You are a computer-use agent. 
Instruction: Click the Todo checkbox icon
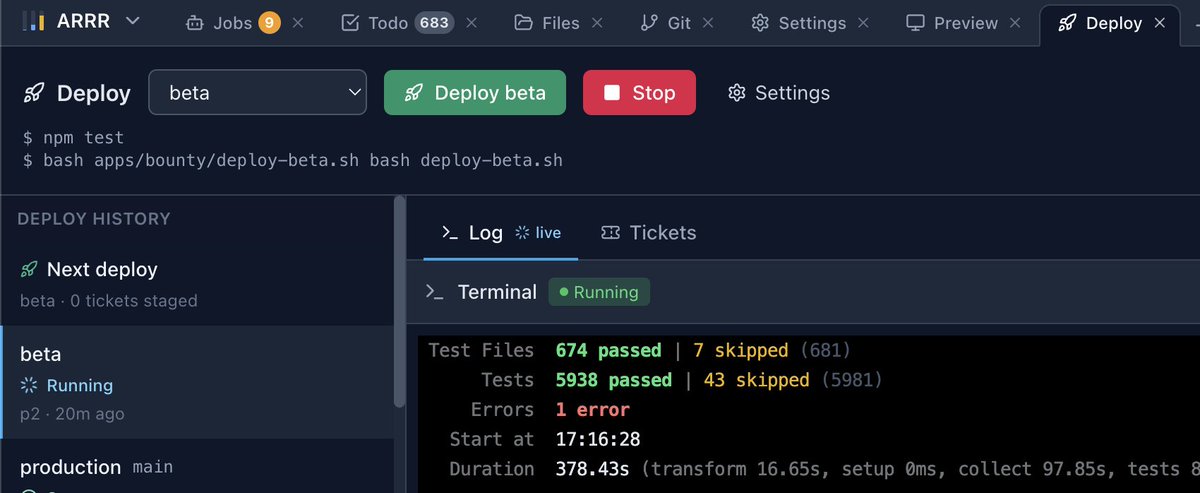point(350,22)
